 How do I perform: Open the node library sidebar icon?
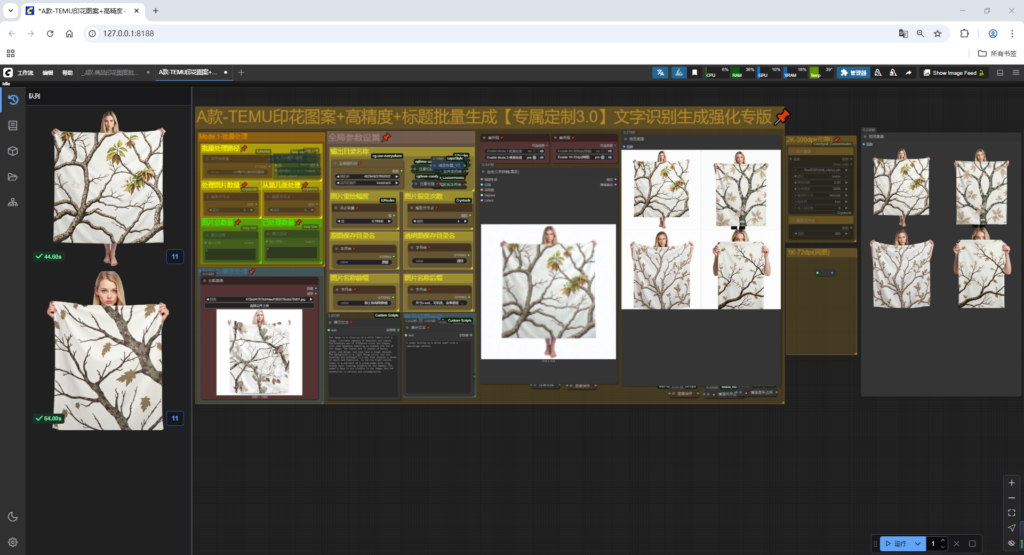coord(12,125)
